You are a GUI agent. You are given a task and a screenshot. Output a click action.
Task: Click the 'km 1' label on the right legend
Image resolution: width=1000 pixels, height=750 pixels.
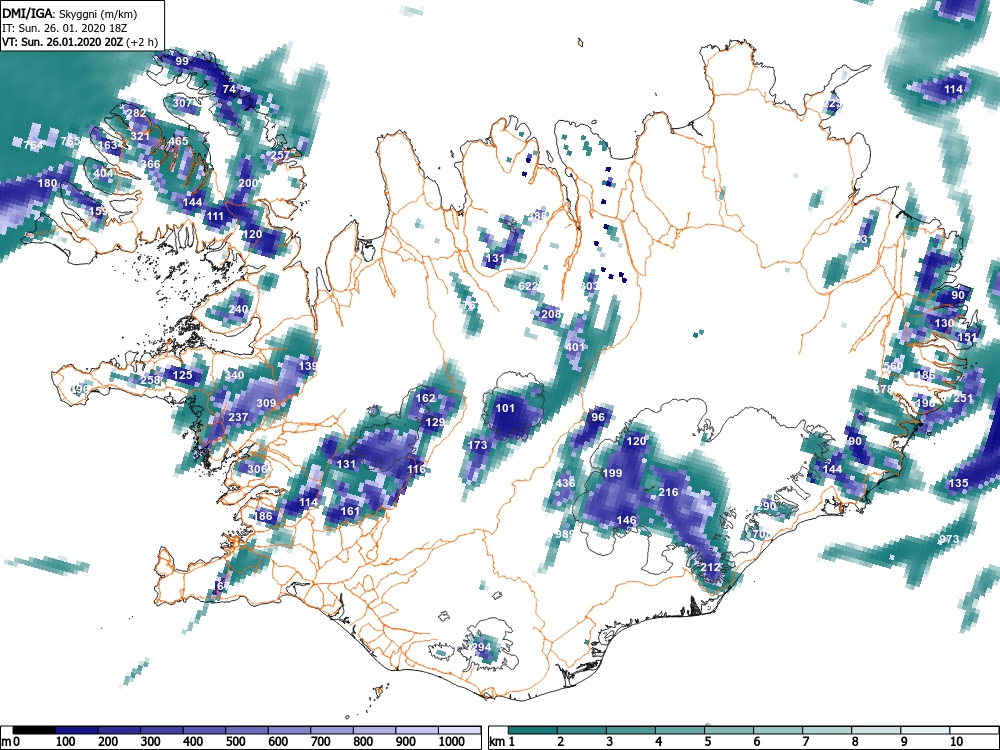pos(502,742)
